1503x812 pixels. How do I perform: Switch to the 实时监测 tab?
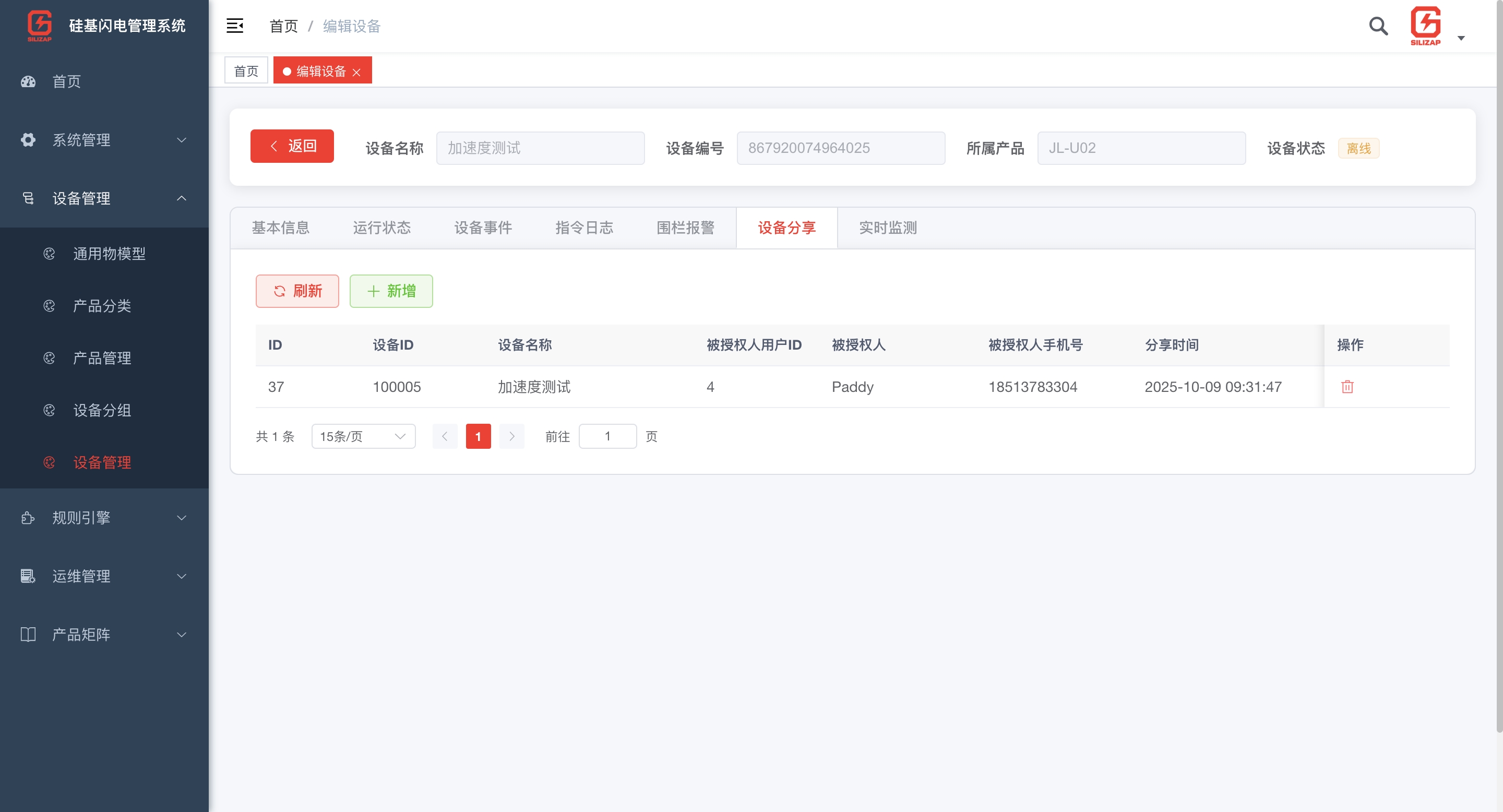point(887,228)
